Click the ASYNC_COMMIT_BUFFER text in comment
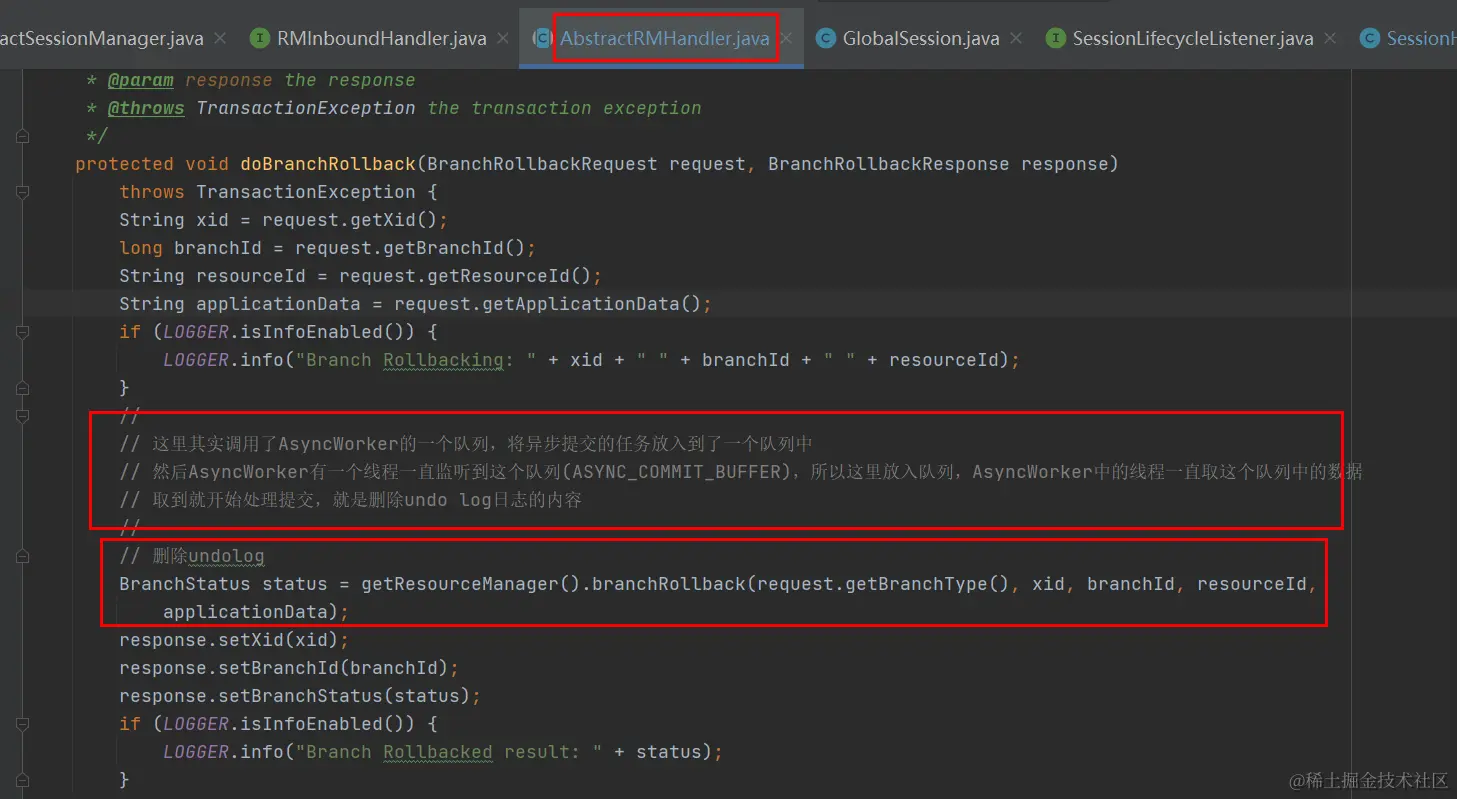This screenshot has width=1457, height=799. [x=675, y=472]
